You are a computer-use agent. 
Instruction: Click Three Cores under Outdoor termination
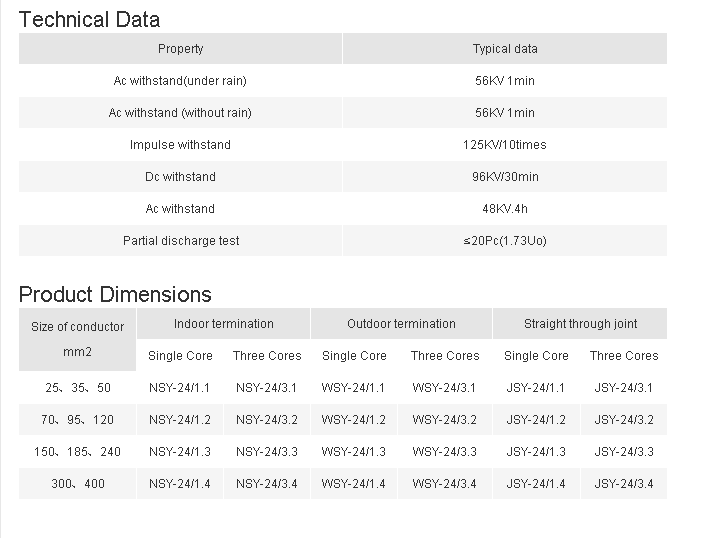pos(444,356)
